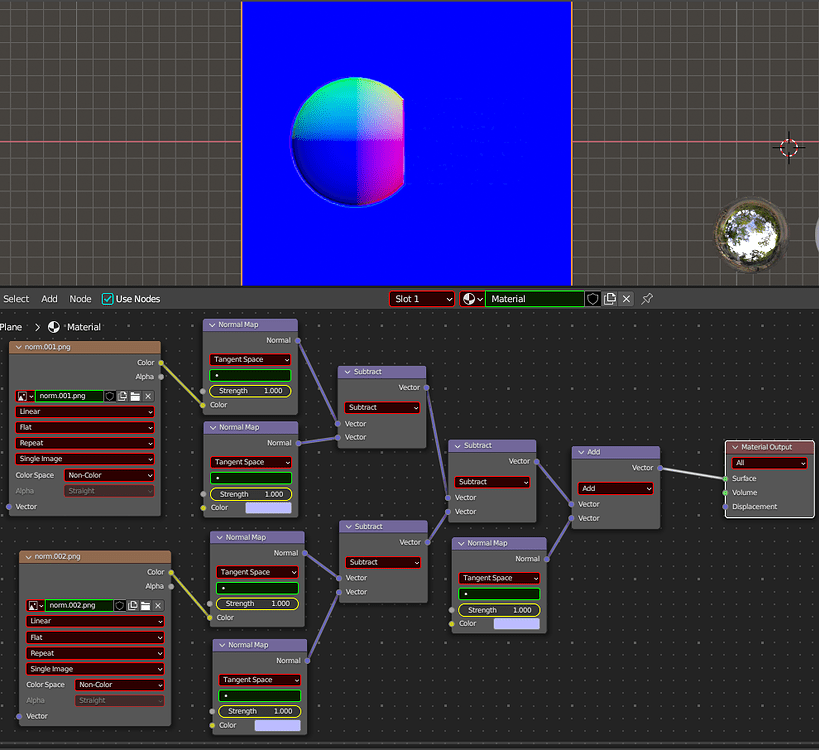Screen dimensions: 819x750
Task: Open image browse dropdown in norm.001.png node
Action: pos(25,396)
